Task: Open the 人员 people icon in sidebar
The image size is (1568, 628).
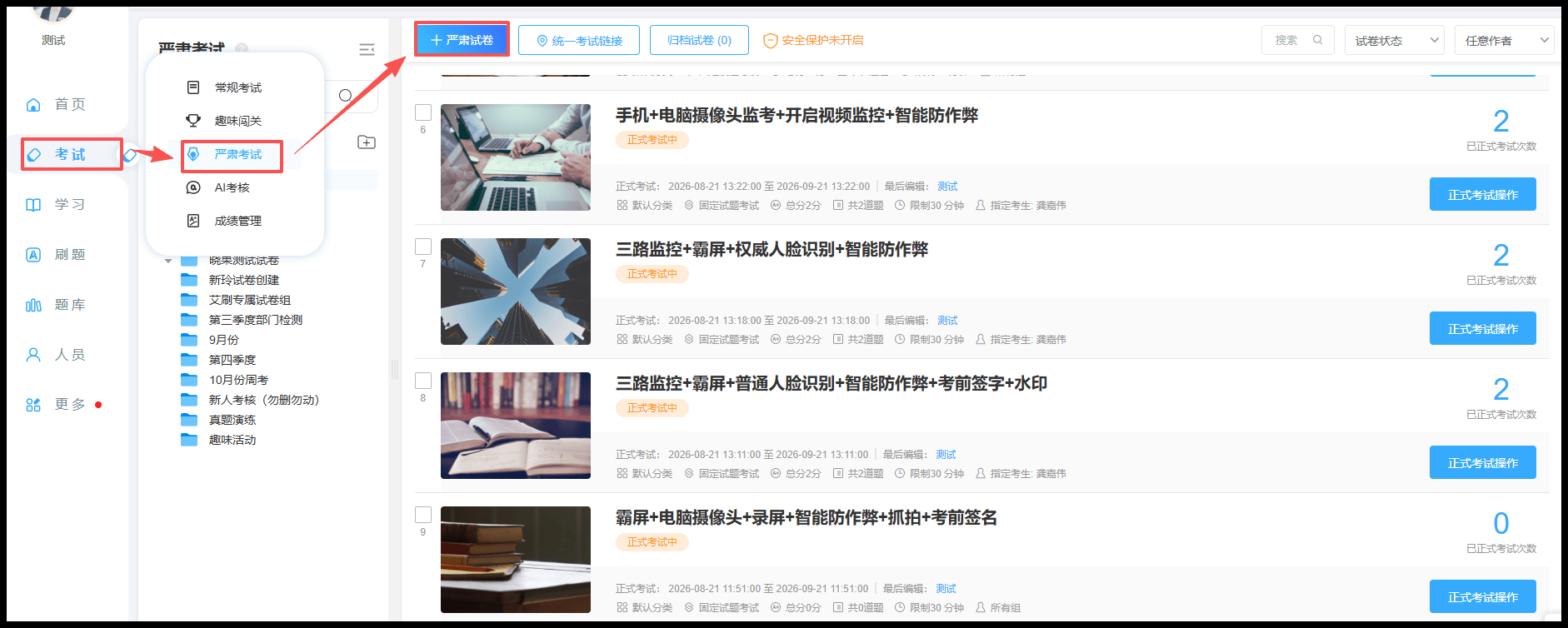Action: 33,355
